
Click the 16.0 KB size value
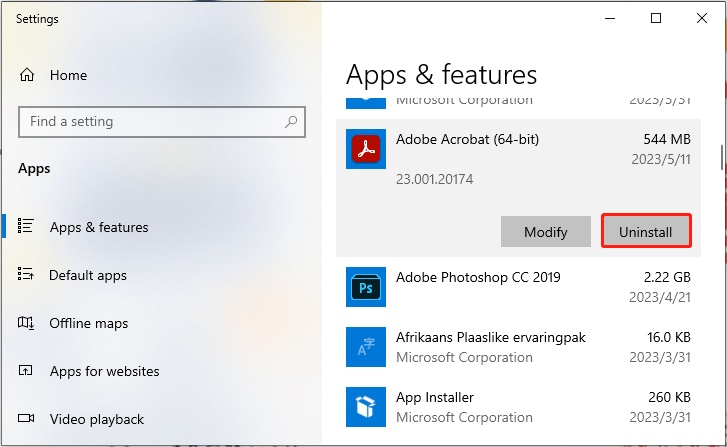click(x=669, y=337)
